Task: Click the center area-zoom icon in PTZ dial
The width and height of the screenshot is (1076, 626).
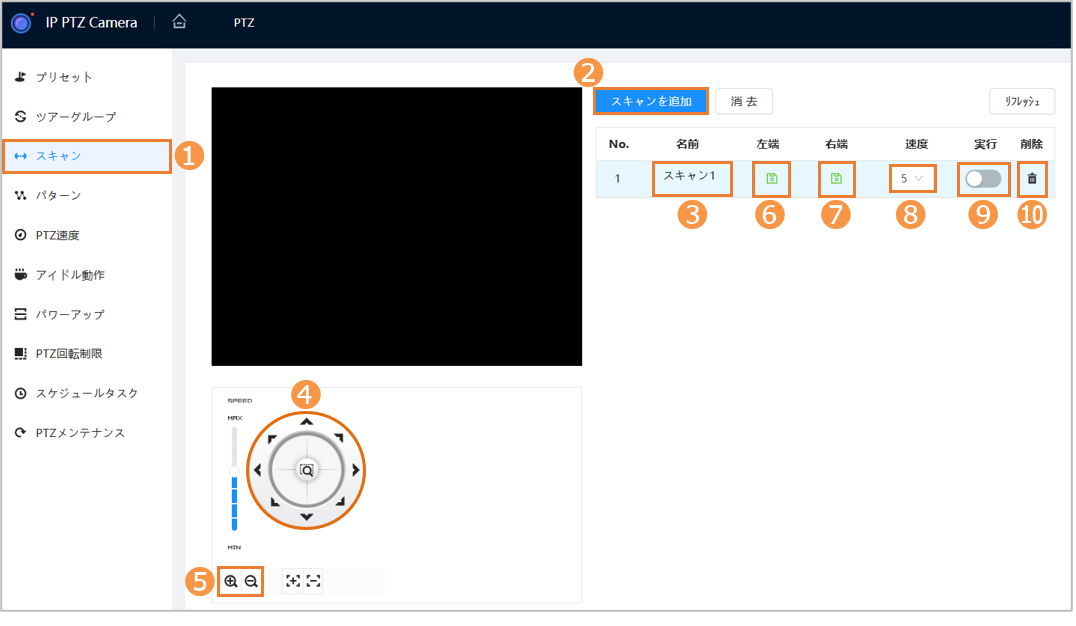Action: click(x=306, y=469)
